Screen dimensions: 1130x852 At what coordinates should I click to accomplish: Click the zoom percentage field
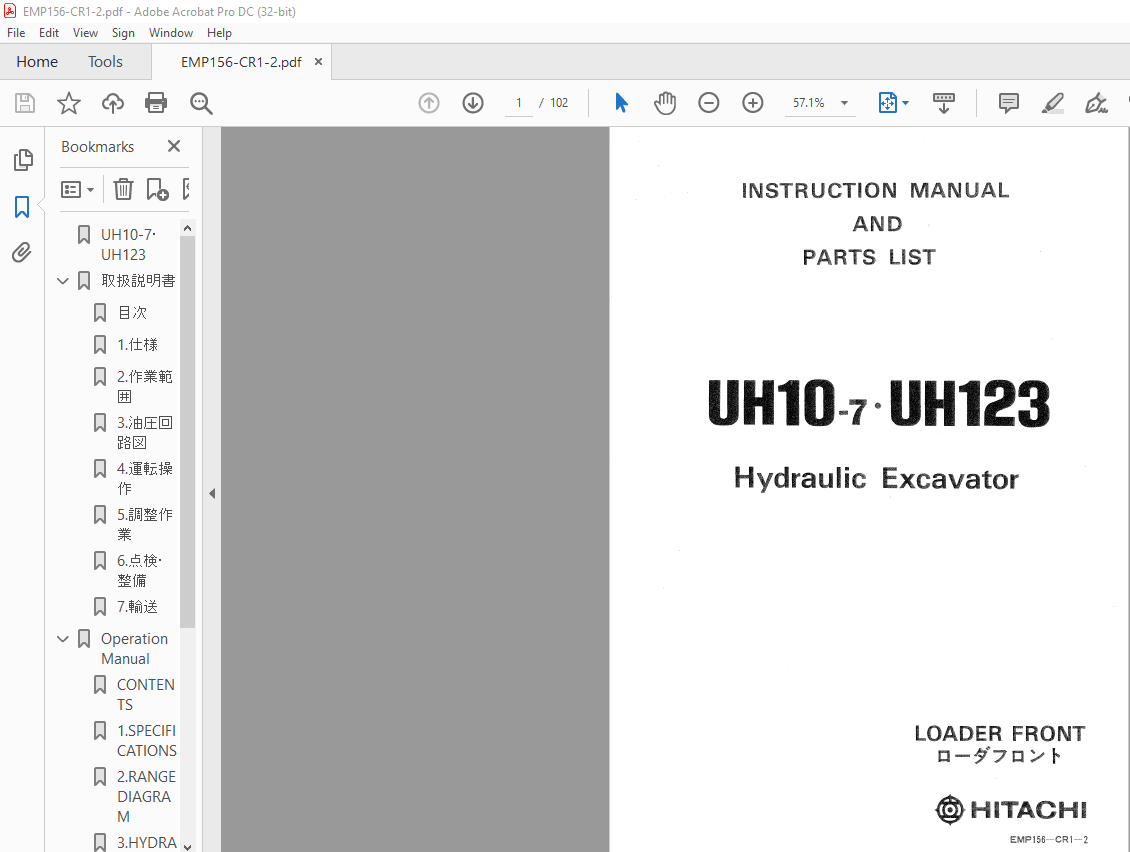coord(810,103)
